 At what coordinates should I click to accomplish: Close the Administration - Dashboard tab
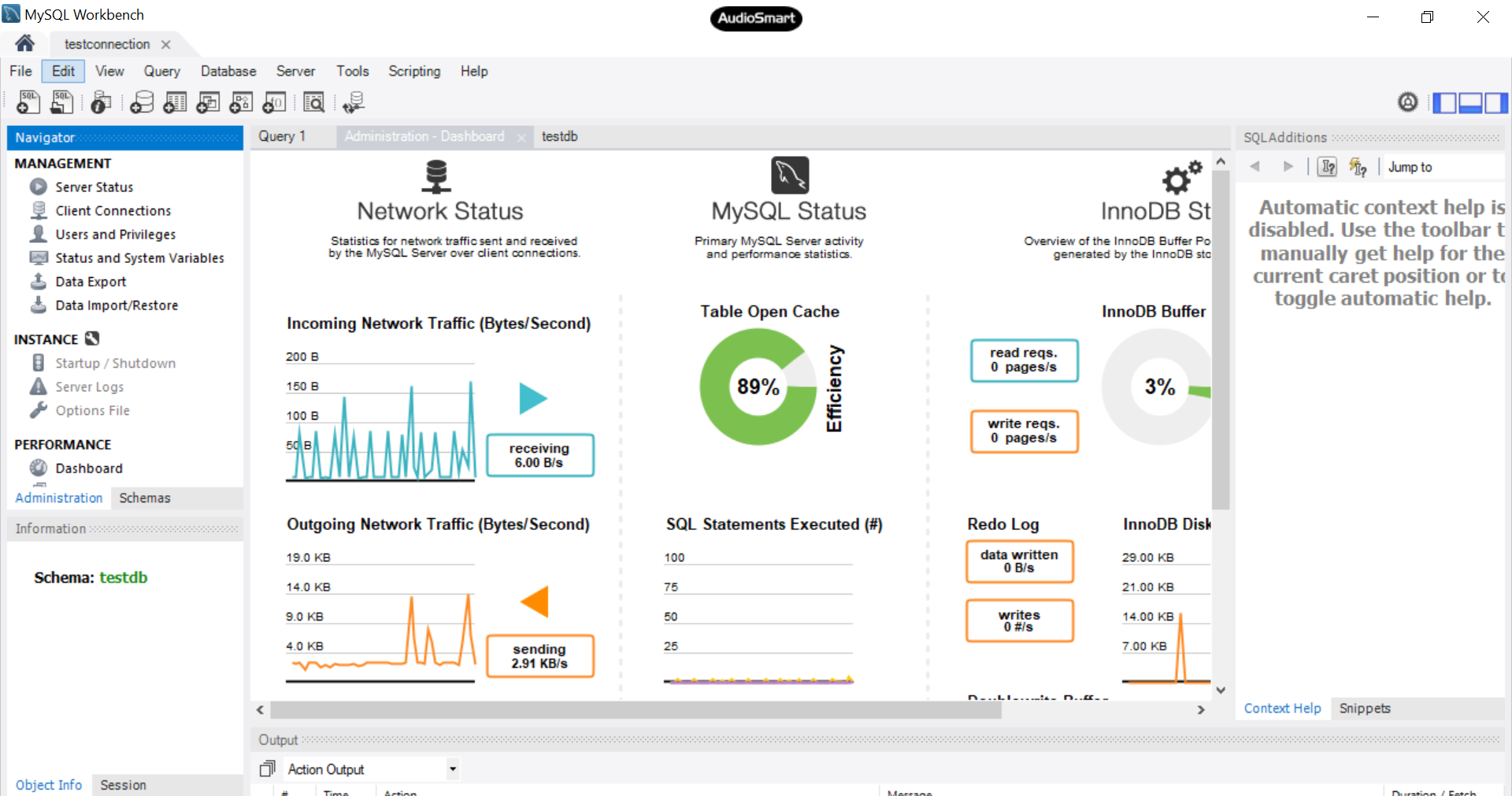[521, 137]
